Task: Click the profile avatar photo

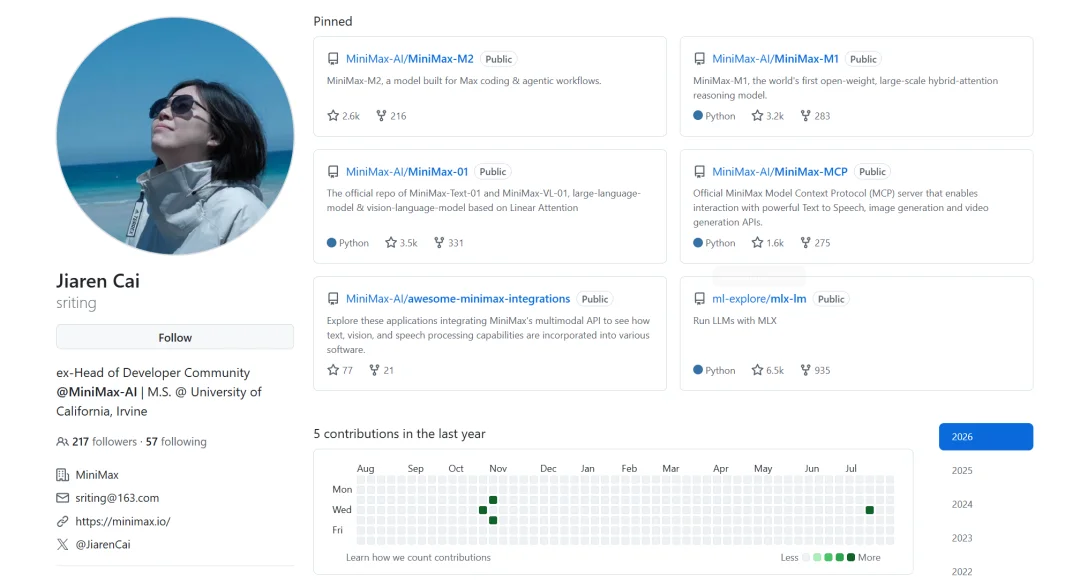Action: click(x=175, y=136)
